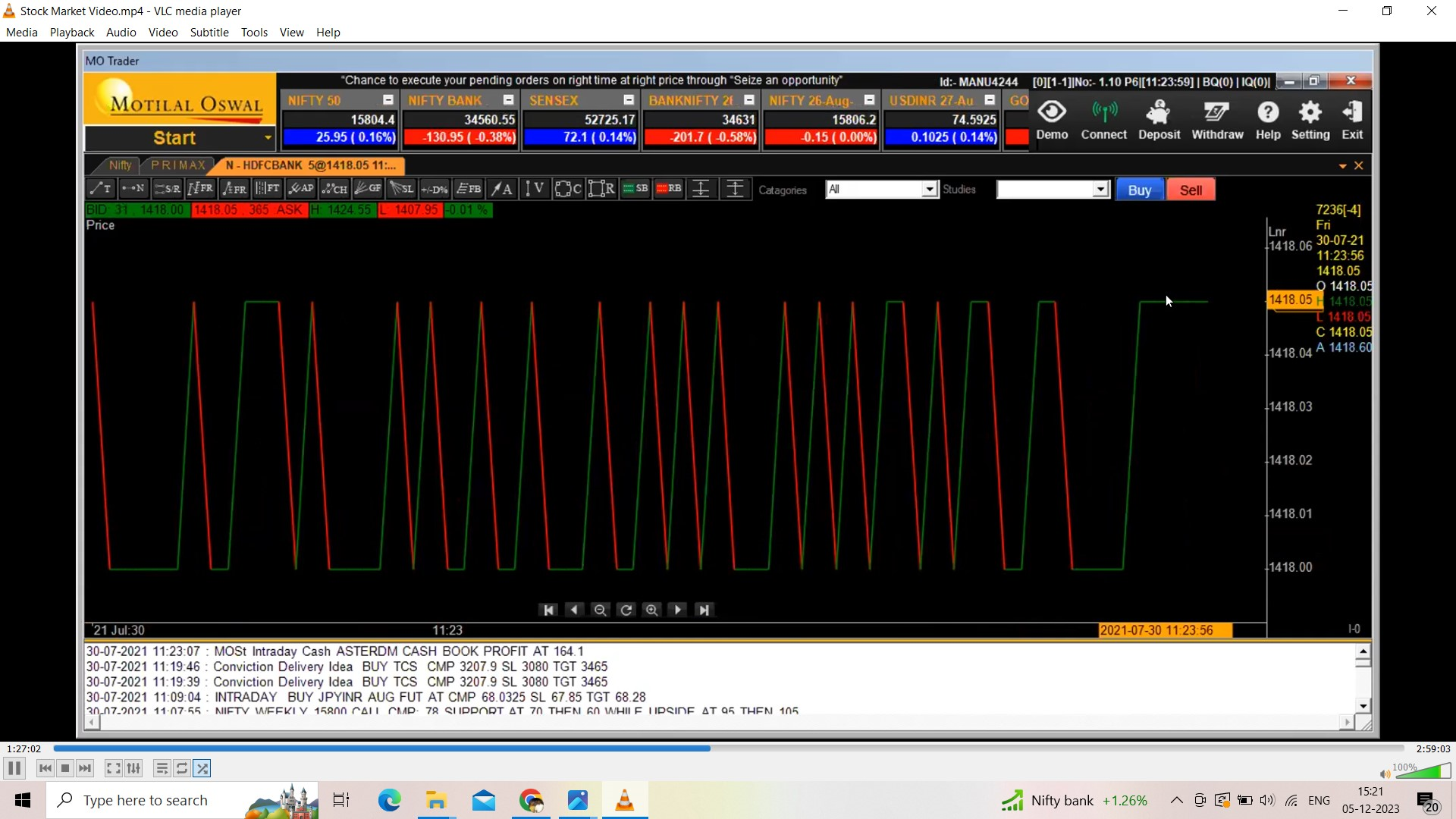Toggle VLC shuffle (random) mode
The width and height of the screenshot is (1456, 819).
202,768
